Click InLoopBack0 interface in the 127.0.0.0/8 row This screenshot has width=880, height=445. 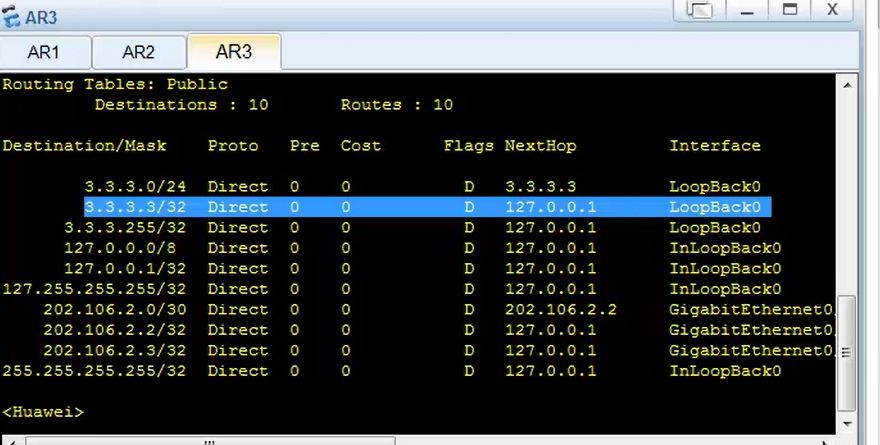[x=725, y=248]
